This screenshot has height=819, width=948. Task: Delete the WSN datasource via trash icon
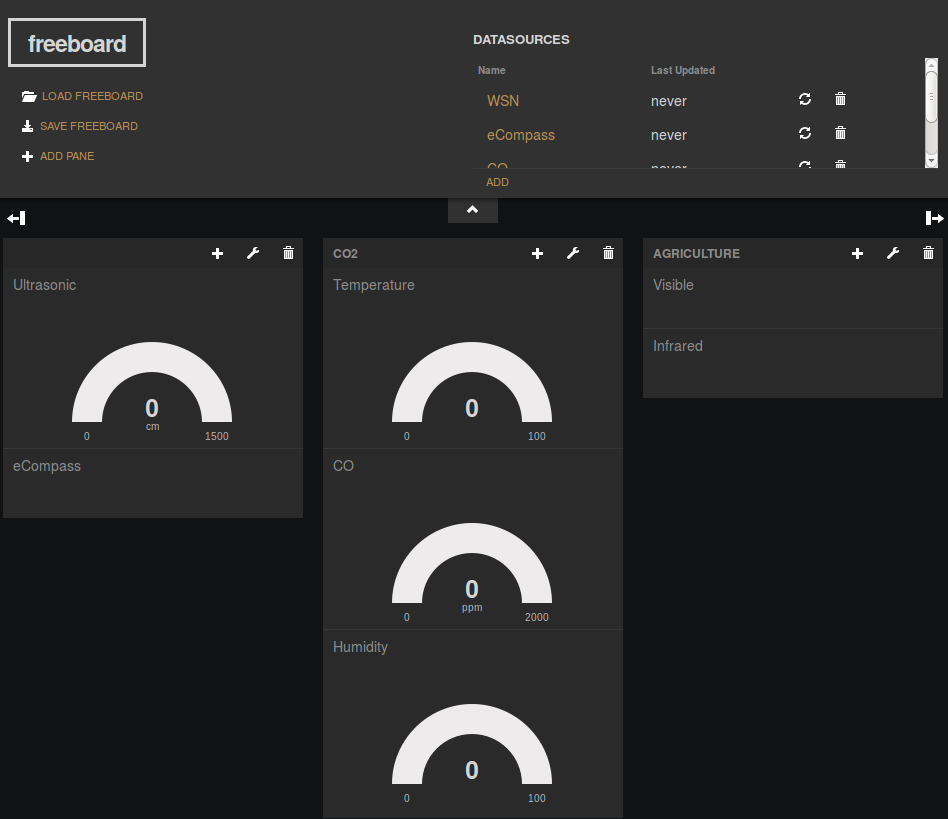pyautogui.click(x=840, y=99)
